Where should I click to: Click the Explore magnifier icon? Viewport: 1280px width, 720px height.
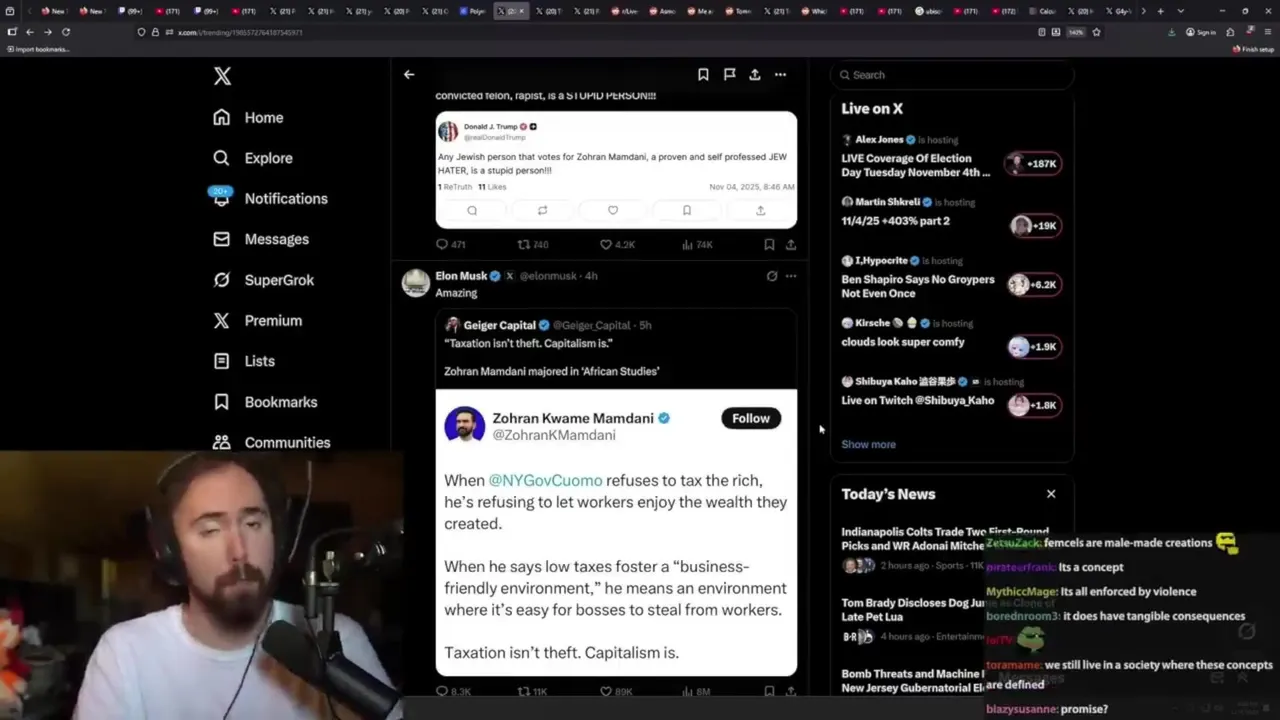[222, 158]
